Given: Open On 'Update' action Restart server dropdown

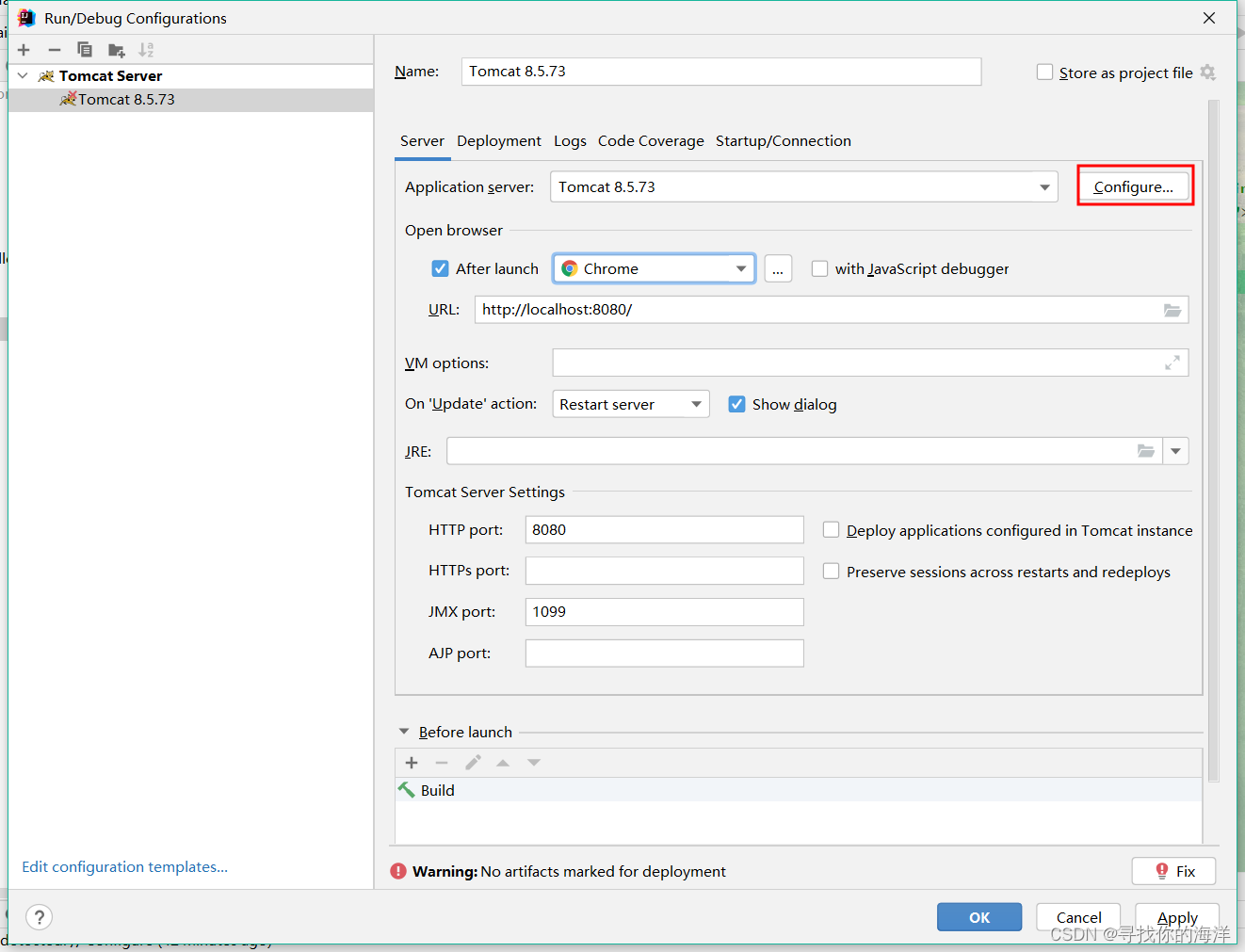Looking at the screenshot, I should click(631, 404).
